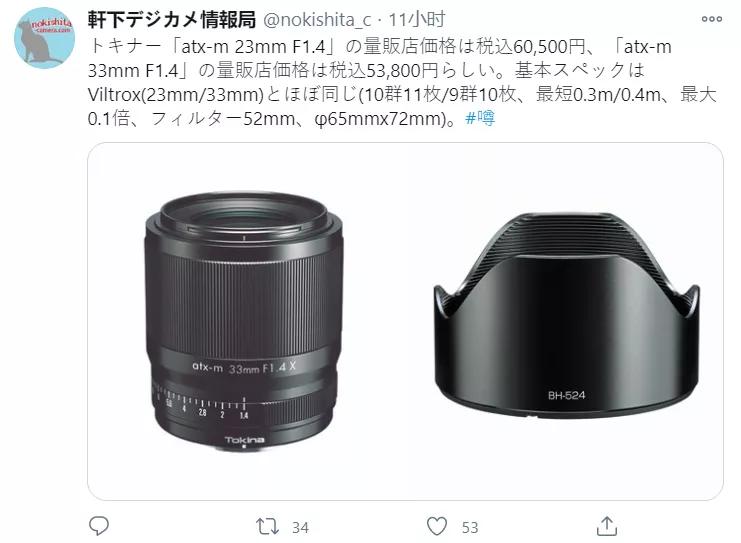Open the #噂 hashtag link

480,118
